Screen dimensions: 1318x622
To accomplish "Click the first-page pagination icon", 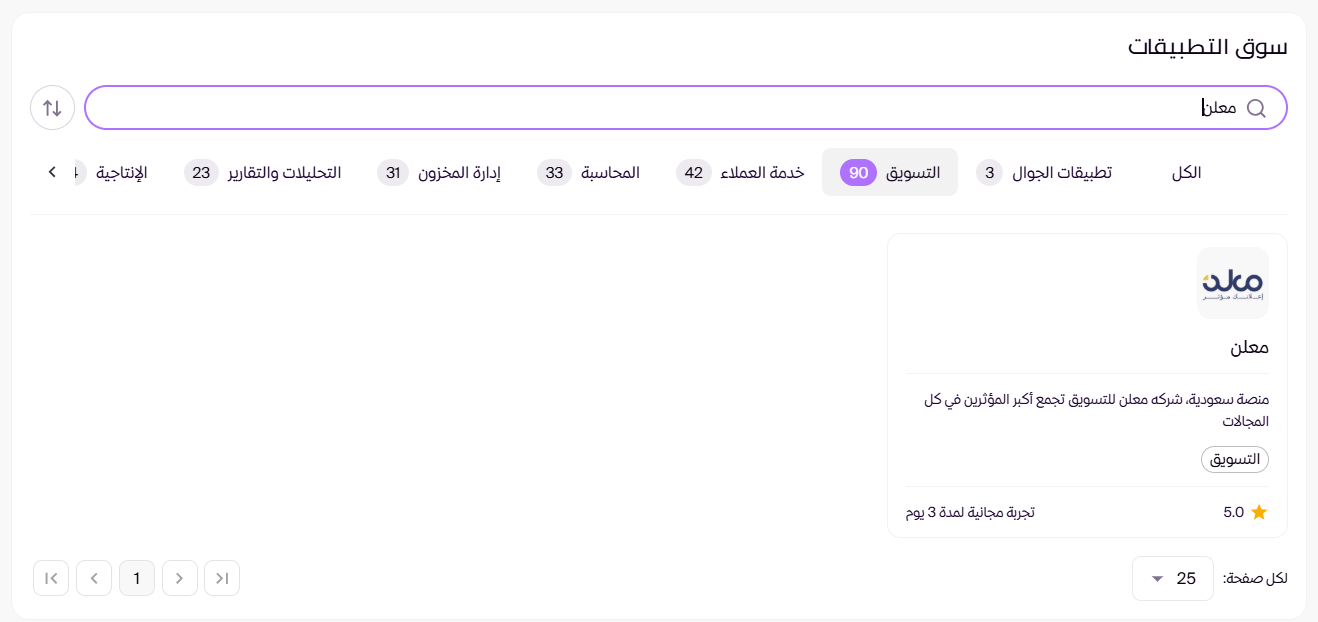I will point(51,578).
